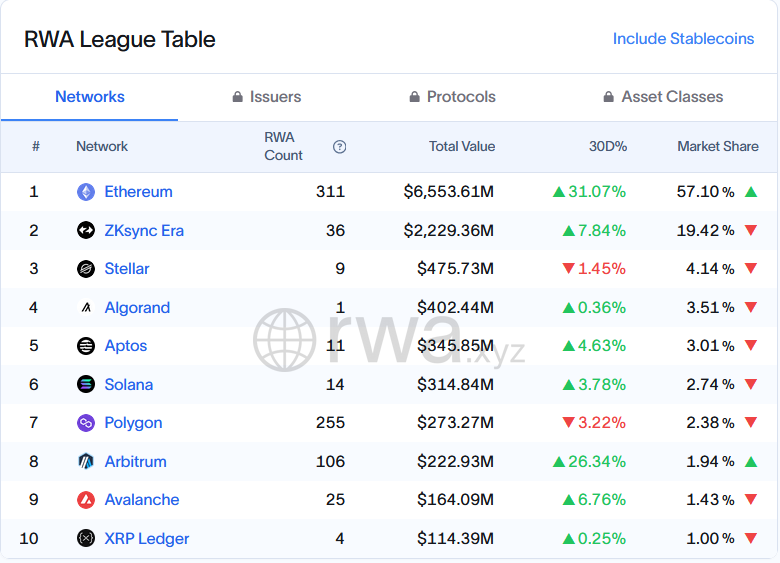Click the XRP Ledger logo icon

tap(86, 539)
